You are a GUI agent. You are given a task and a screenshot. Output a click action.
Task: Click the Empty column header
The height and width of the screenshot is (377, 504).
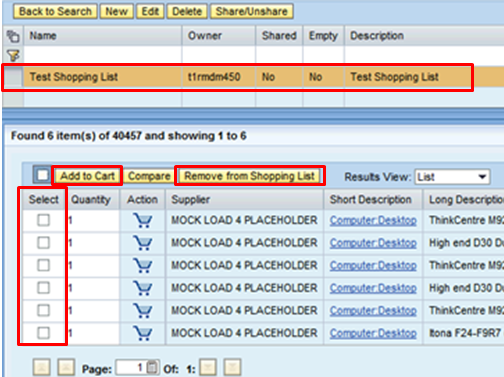tap(323, 36)
